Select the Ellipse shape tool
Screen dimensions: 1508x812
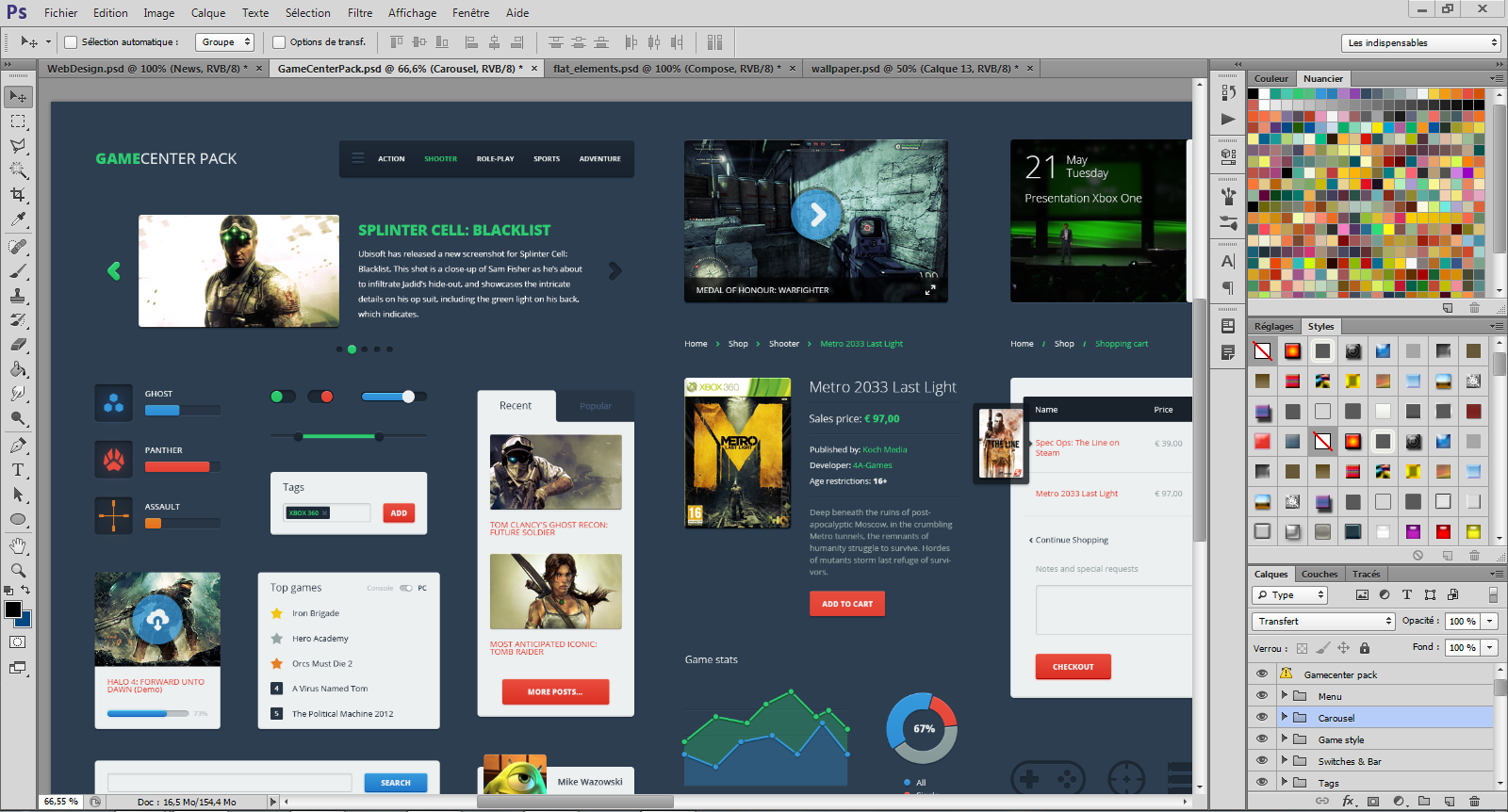tap(18, 519)
